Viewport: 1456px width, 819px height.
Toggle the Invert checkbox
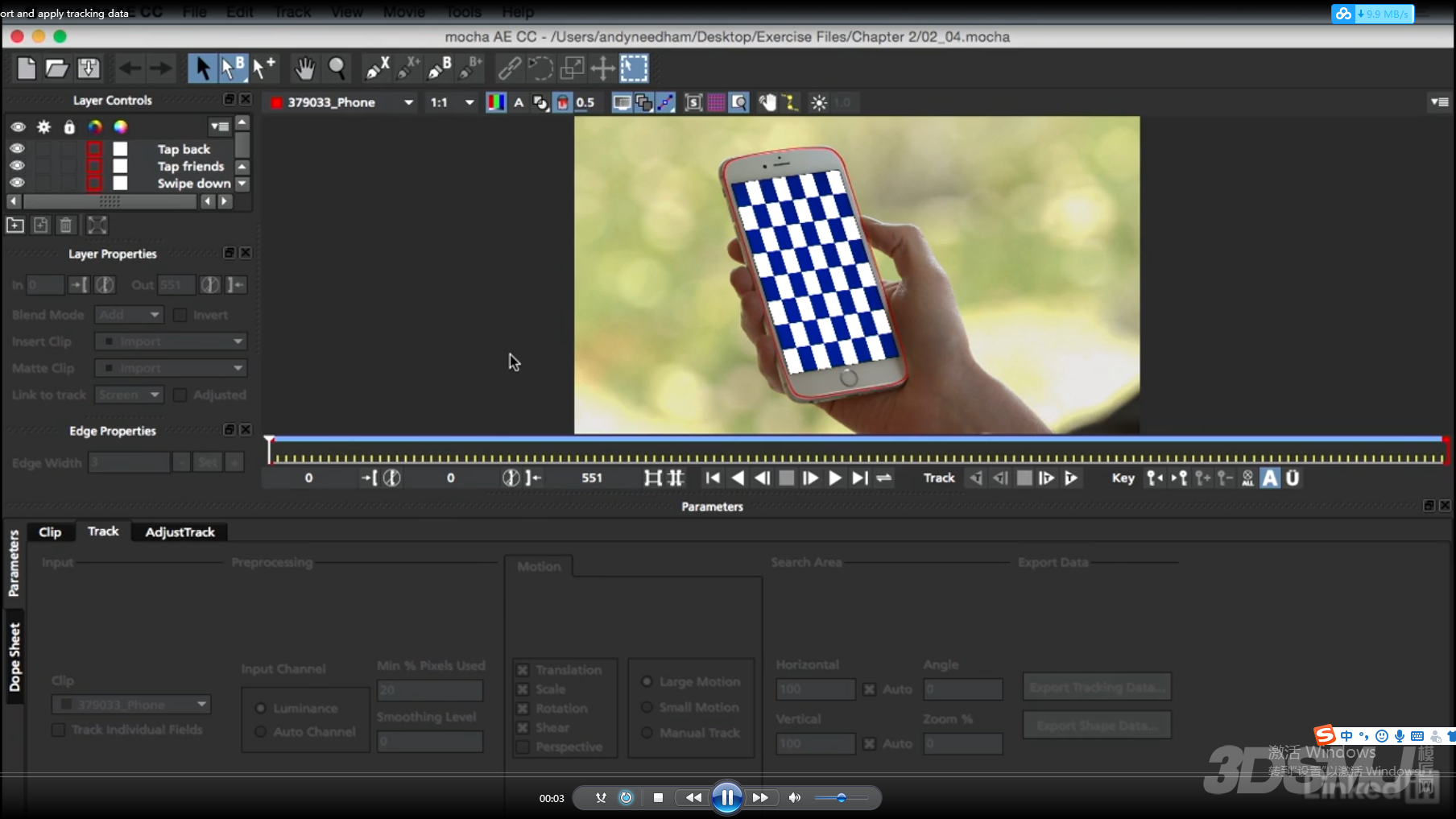(x=180, y=315)
